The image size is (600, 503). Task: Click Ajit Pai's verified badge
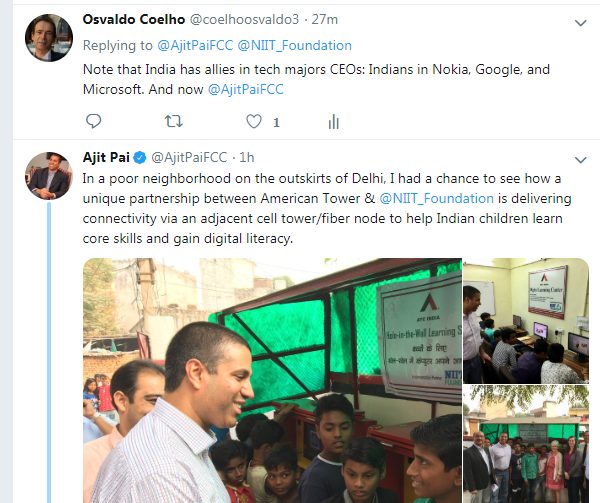[140, 158]
